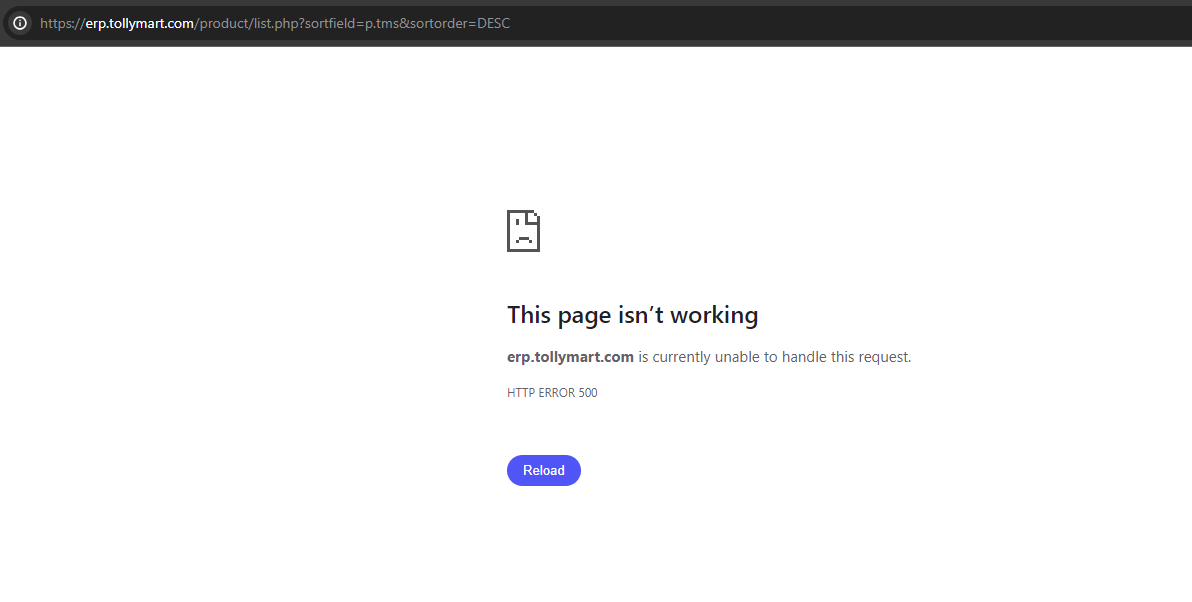
Task: Click the sad page error icon
Action: click(x=523, y=231)
